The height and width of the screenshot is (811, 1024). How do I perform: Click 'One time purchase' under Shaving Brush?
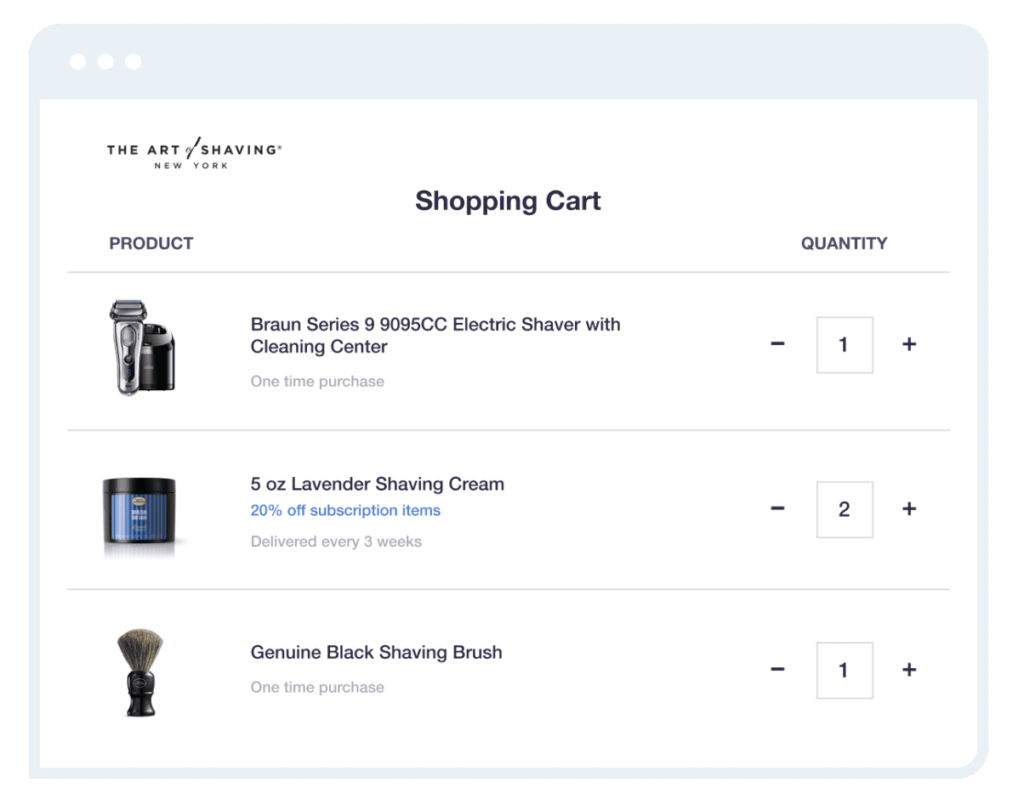317,687
